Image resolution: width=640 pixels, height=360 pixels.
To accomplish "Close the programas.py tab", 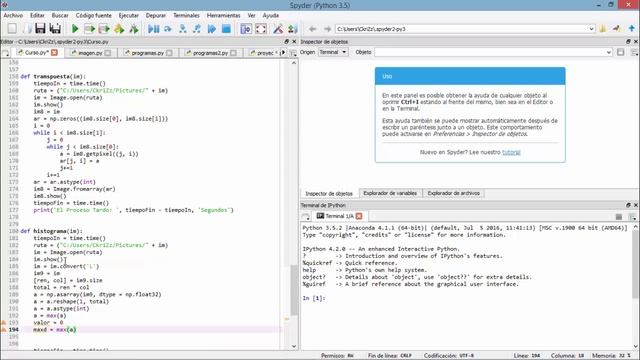I will click(x=169, y=53).
